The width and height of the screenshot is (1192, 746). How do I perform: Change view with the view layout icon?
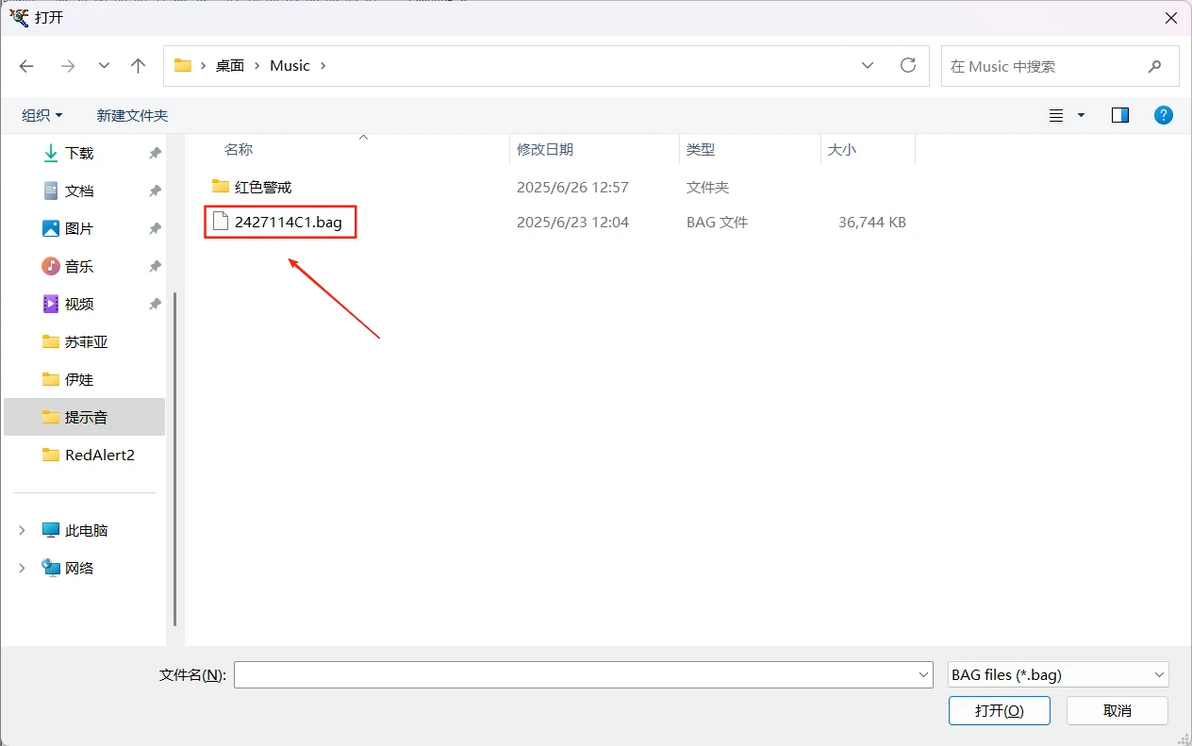coord(1056,116)
